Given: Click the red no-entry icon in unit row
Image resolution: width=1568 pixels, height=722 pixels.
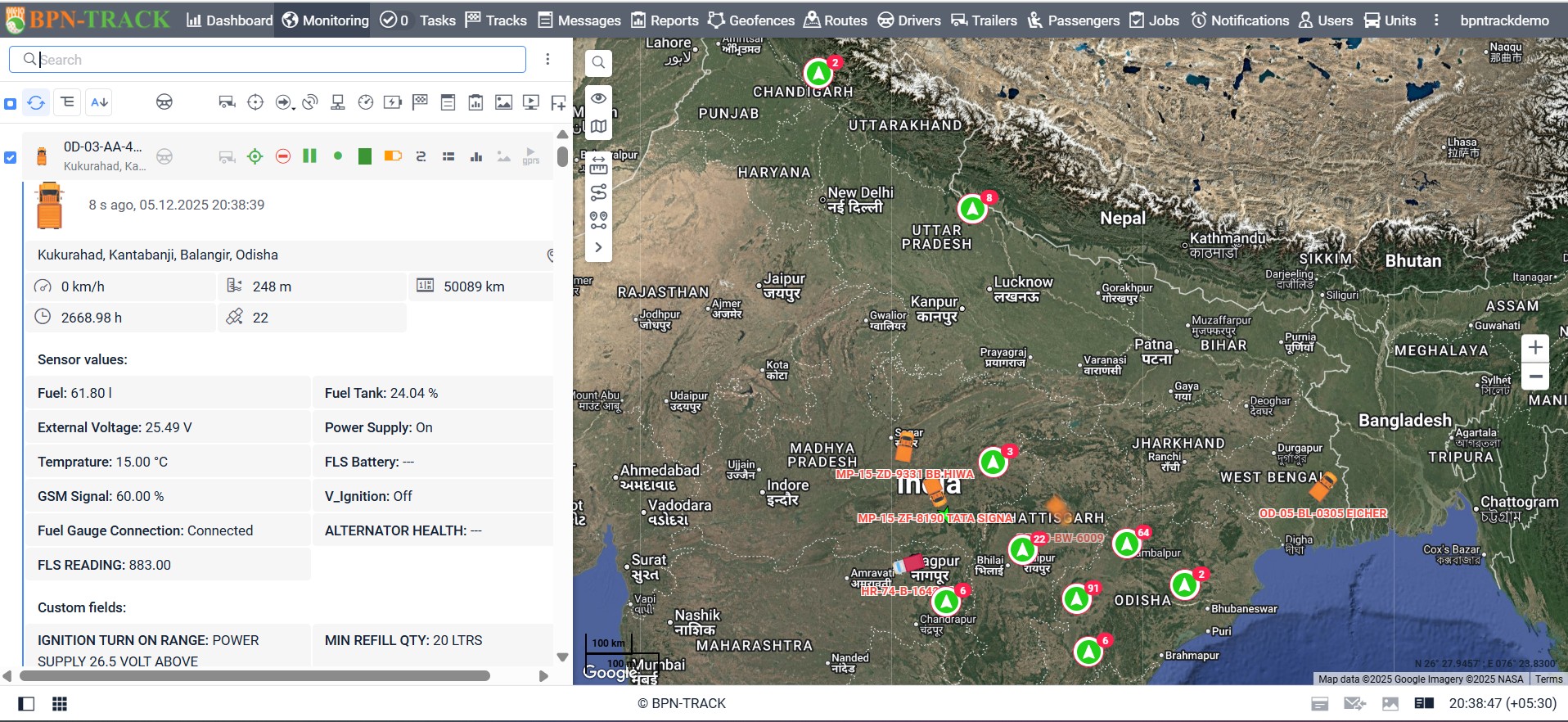Looking at the screenshot, I should click(x=283, y=156).
